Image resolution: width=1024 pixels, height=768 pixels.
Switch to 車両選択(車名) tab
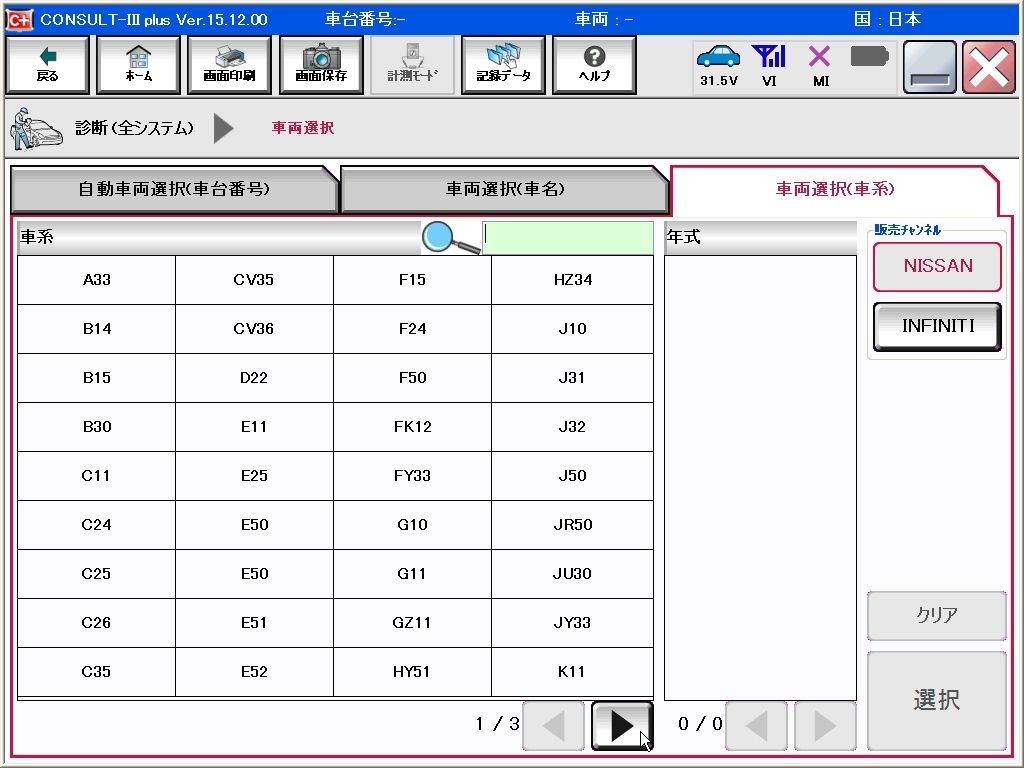click(x=505, y=189)
